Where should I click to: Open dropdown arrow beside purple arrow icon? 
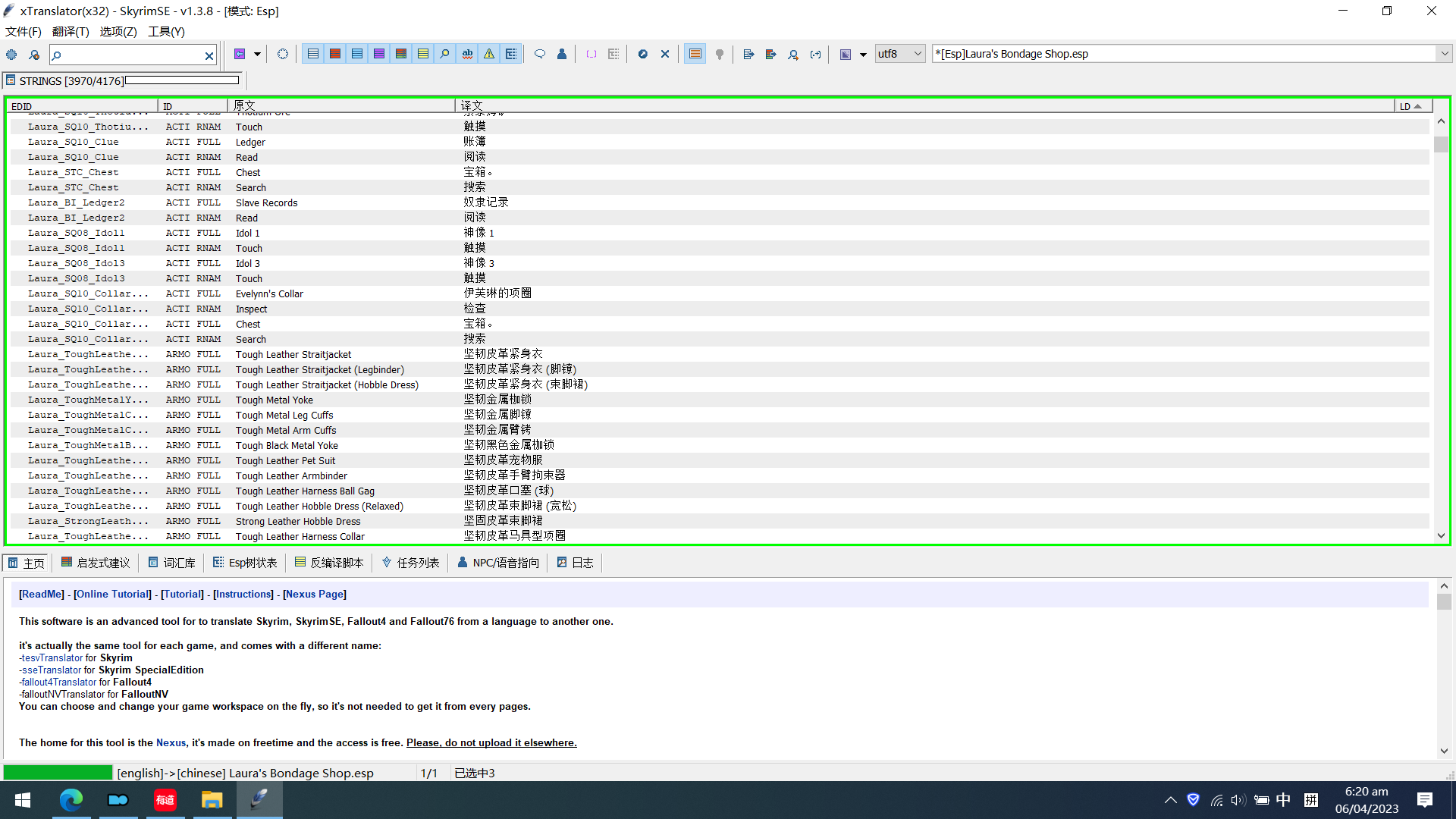pyautogui.click(x=257, y=54)
